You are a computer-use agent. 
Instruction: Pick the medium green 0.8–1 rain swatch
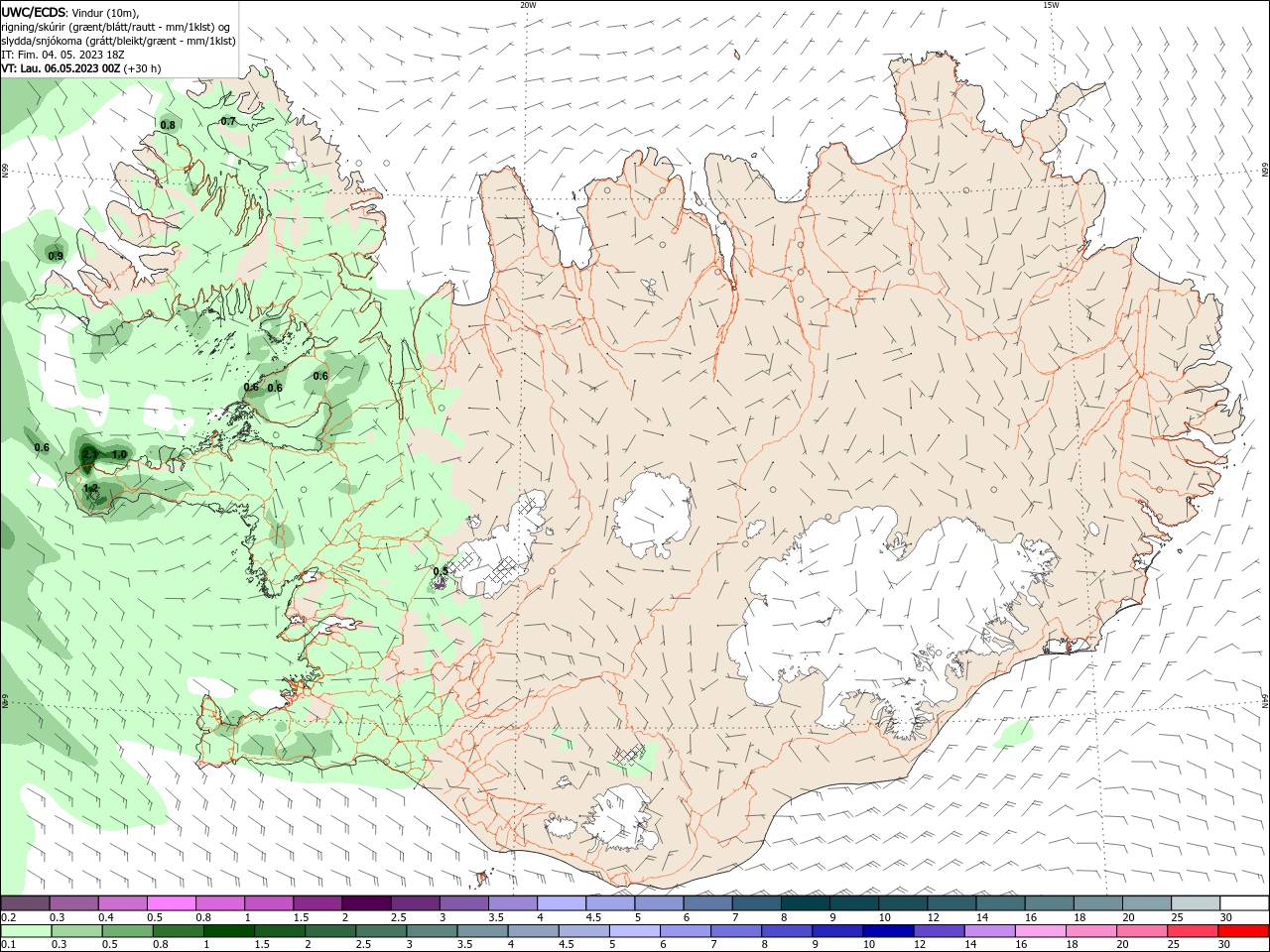(x=178, y=931)
